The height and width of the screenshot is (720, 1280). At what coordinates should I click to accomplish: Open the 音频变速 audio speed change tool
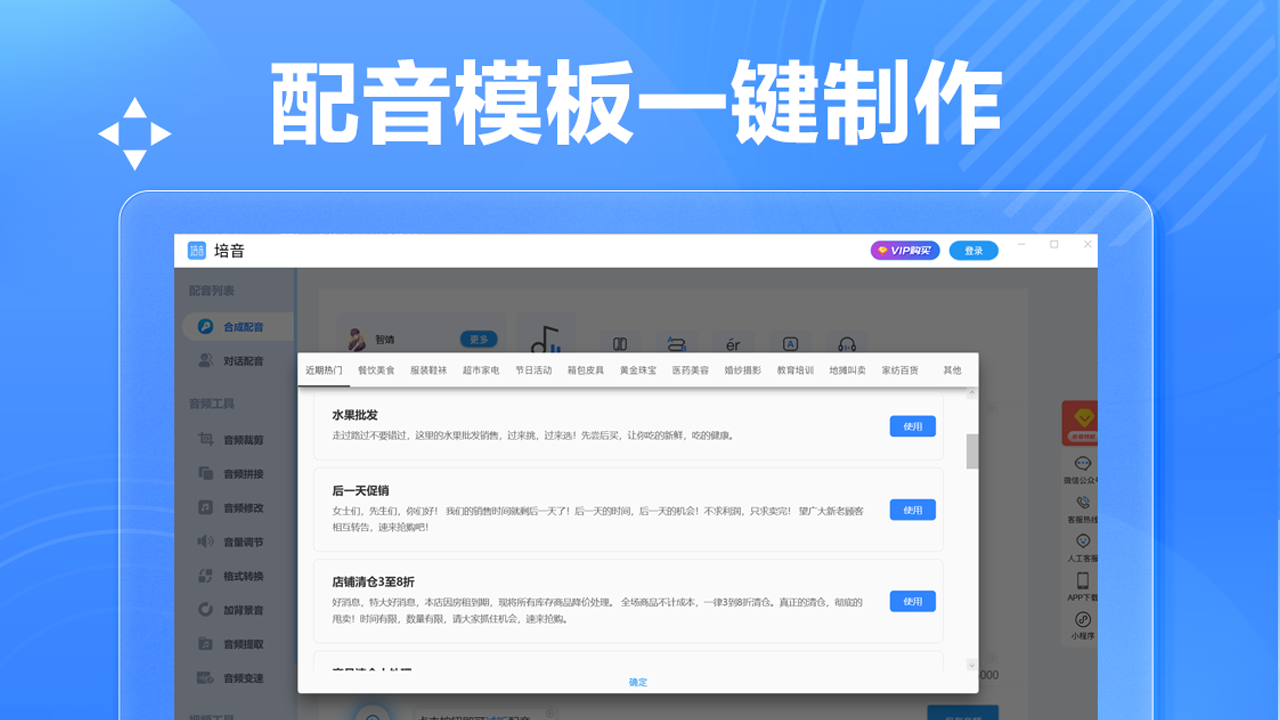tap(243, 679)
